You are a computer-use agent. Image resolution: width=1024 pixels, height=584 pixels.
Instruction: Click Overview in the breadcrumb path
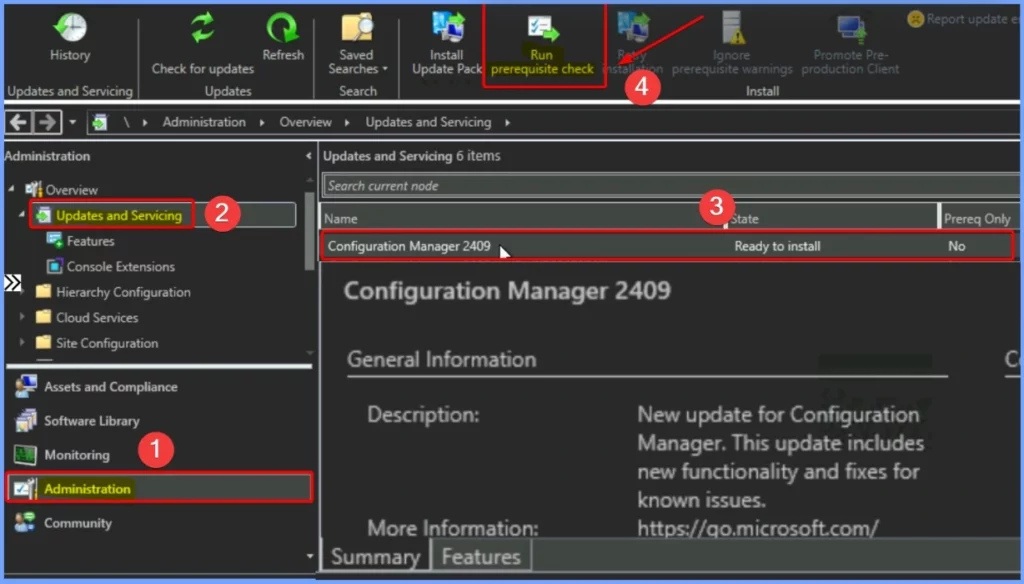click(305, 122)
